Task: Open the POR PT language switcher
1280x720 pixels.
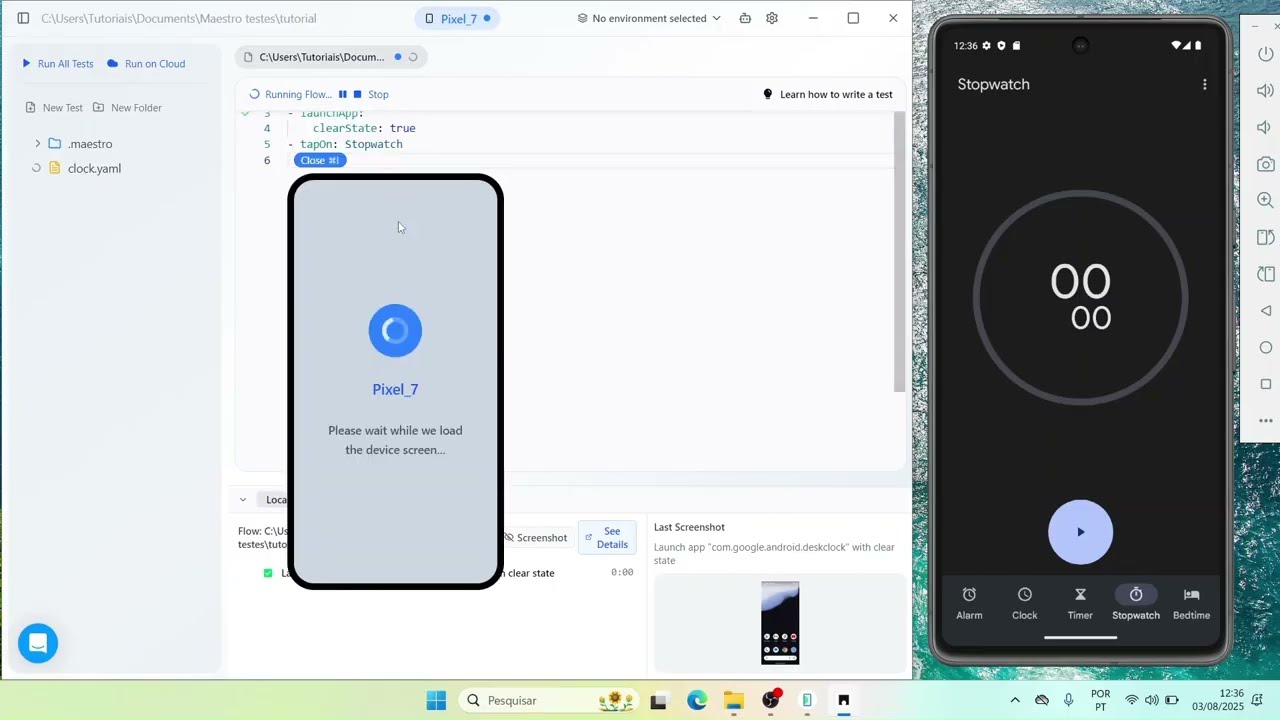Action: coord(1100,700)
